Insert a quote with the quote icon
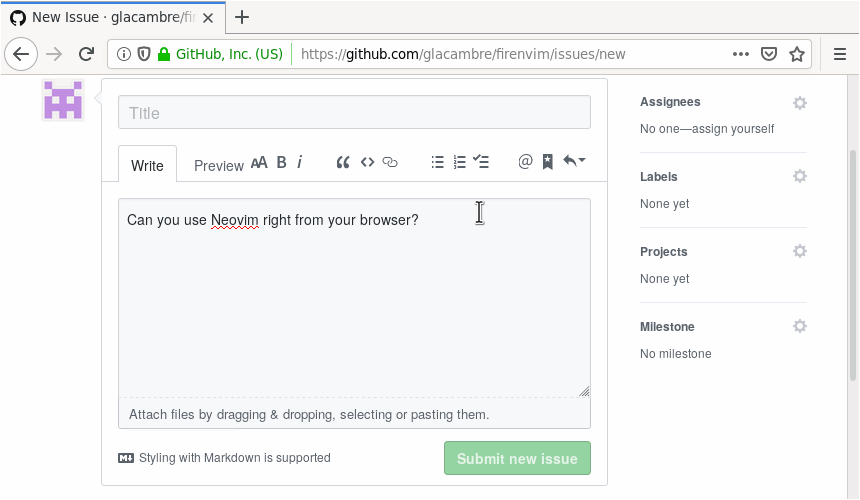This screenshot has height=500, width=860. (343, 162)
